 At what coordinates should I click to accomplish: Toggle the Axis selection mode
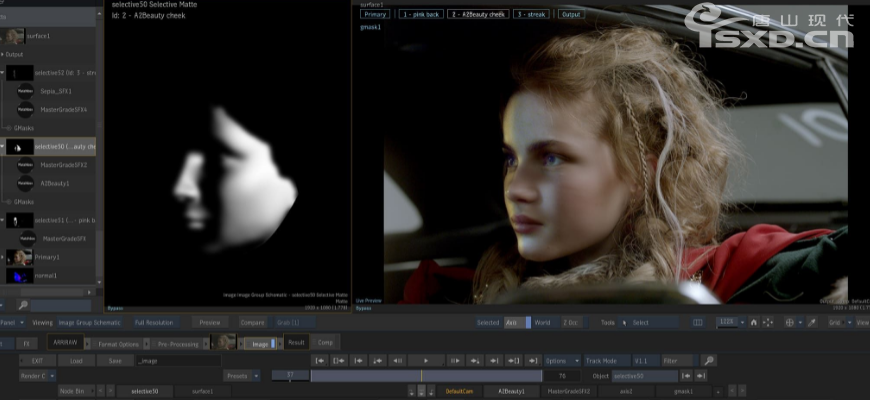tap(511, 323)
